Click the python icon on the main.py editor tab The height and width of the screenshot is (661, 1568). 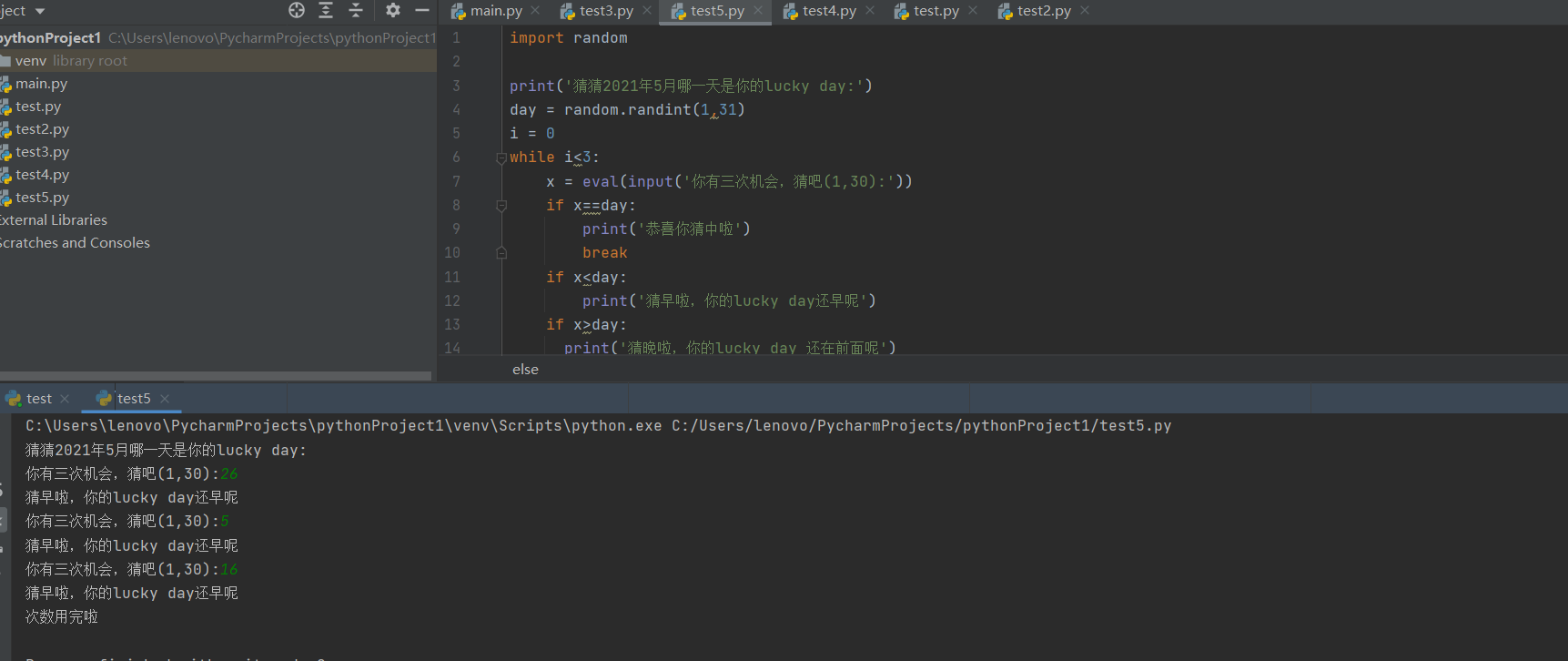[x=458, y=11]
